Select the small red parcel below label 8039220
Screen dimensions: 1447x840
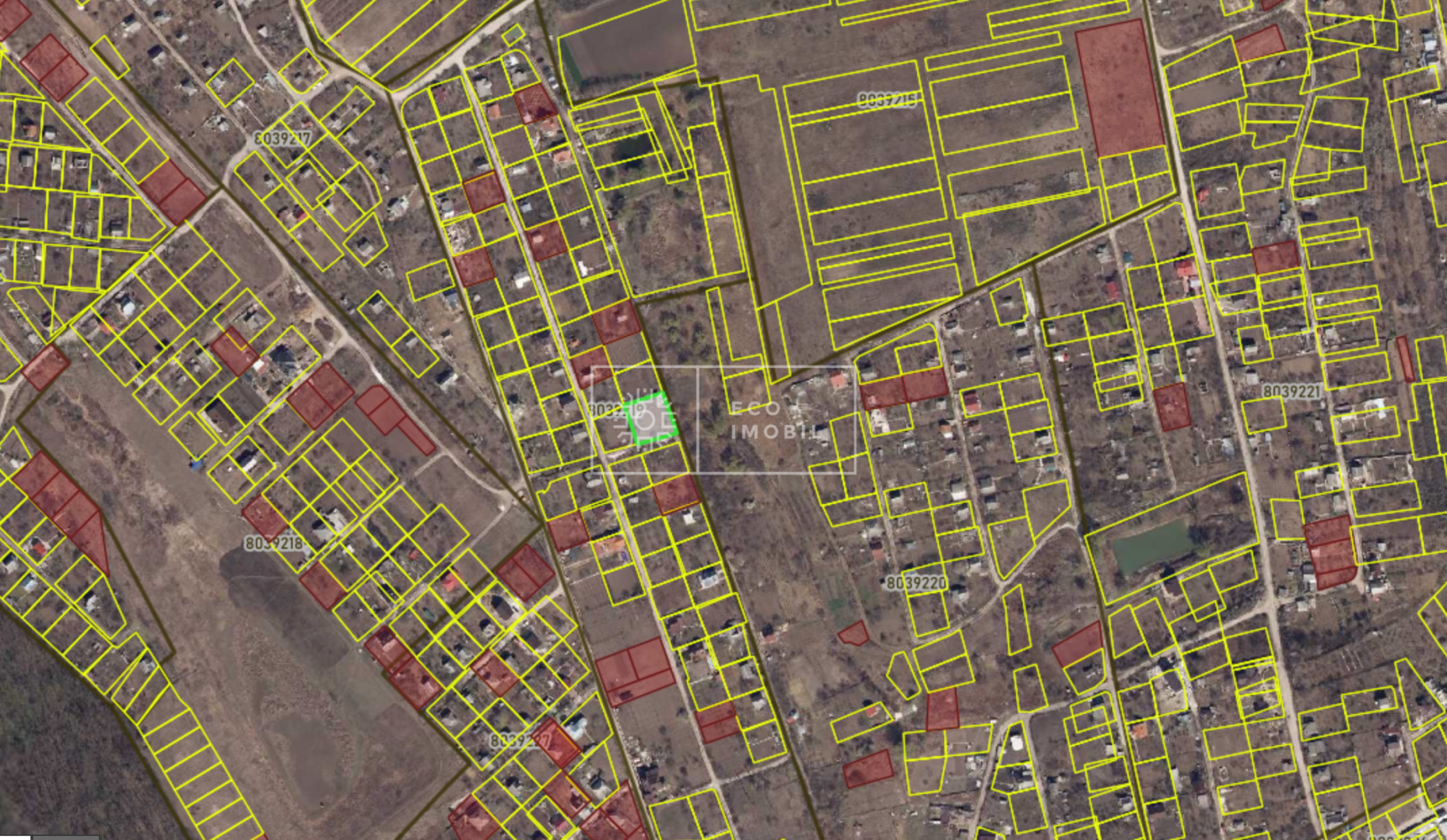click(854, 634)
